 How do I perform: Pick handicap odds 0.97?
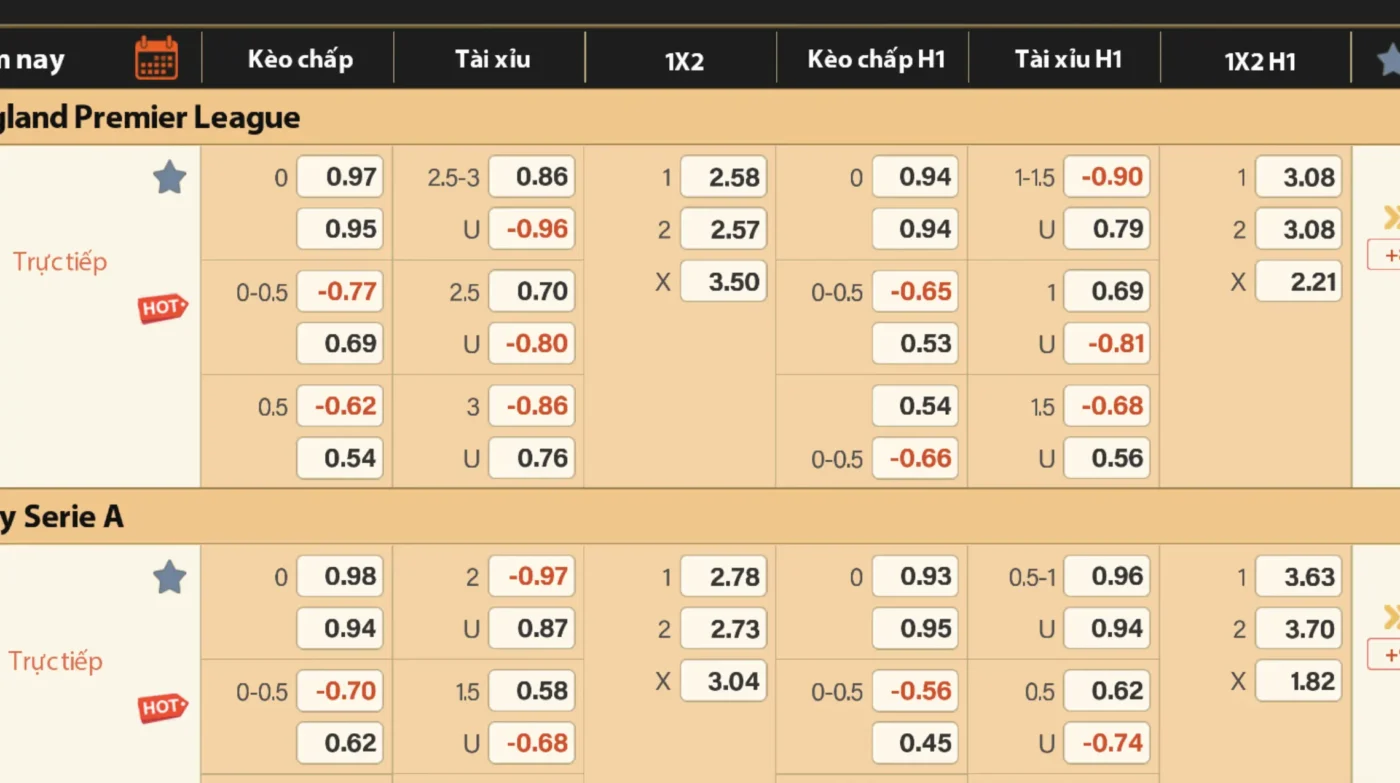[340, 177]
